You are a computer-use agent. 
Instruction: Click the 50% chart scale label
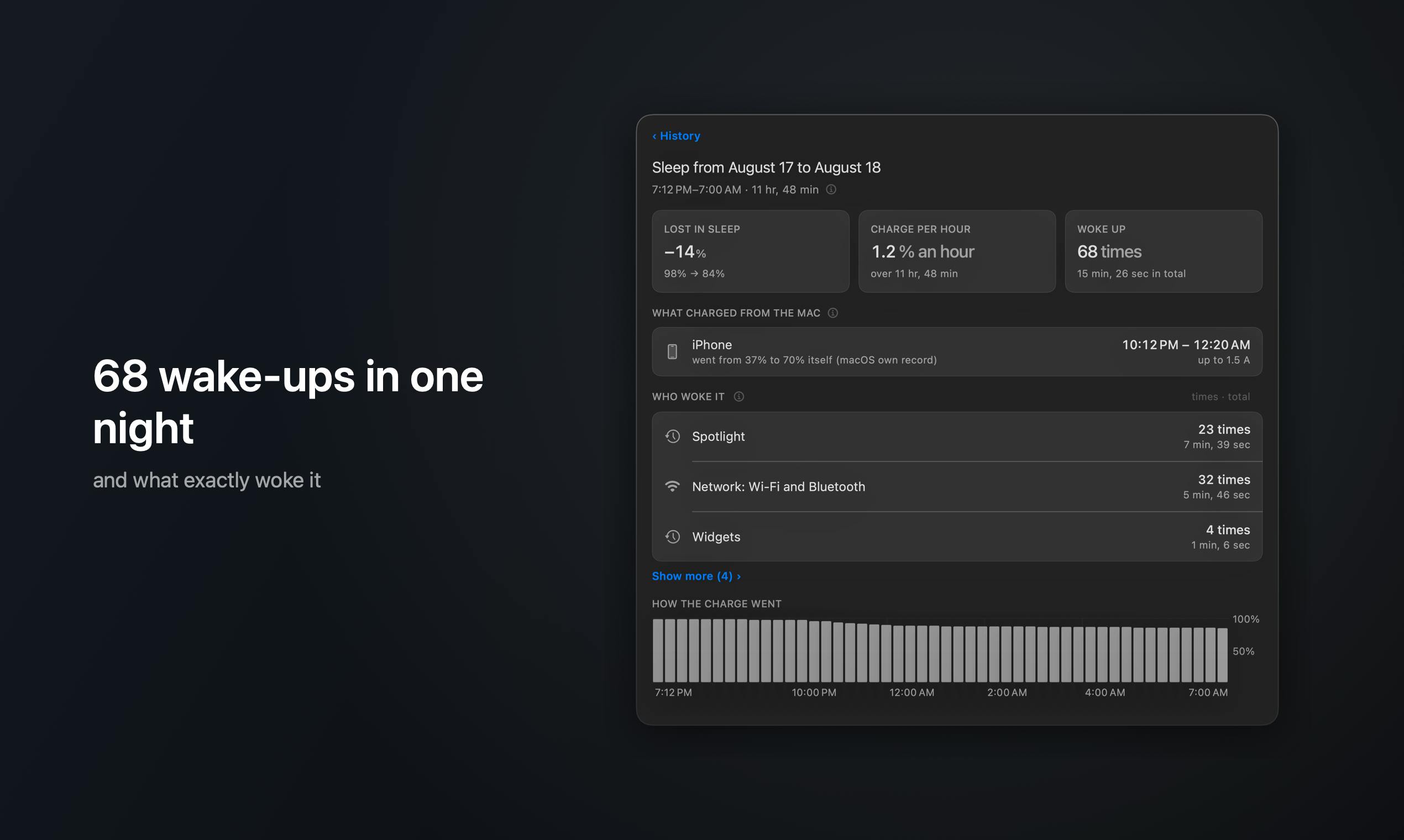point(1243,652)
